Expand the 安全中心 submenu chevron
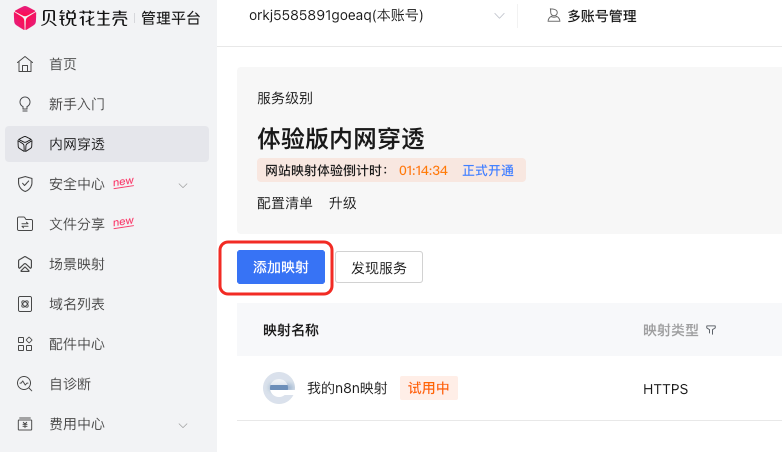 pyautogui.click(x=183, y=186)
